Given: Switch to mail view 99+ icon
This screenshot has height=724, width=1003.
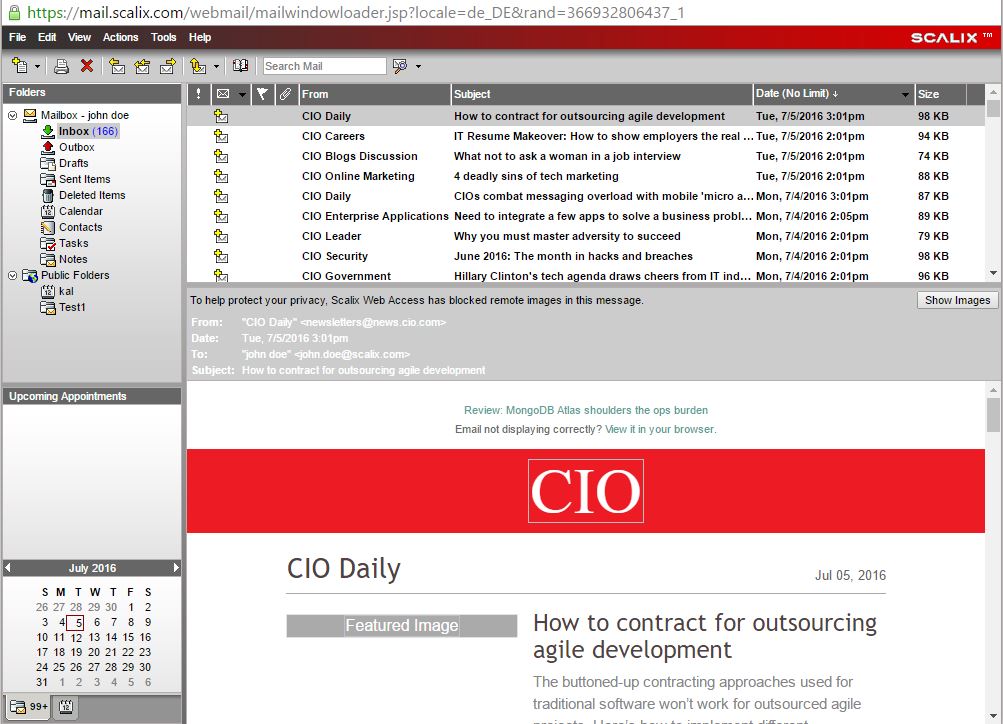Looking at the screenshot, I should tap(29, 707).
